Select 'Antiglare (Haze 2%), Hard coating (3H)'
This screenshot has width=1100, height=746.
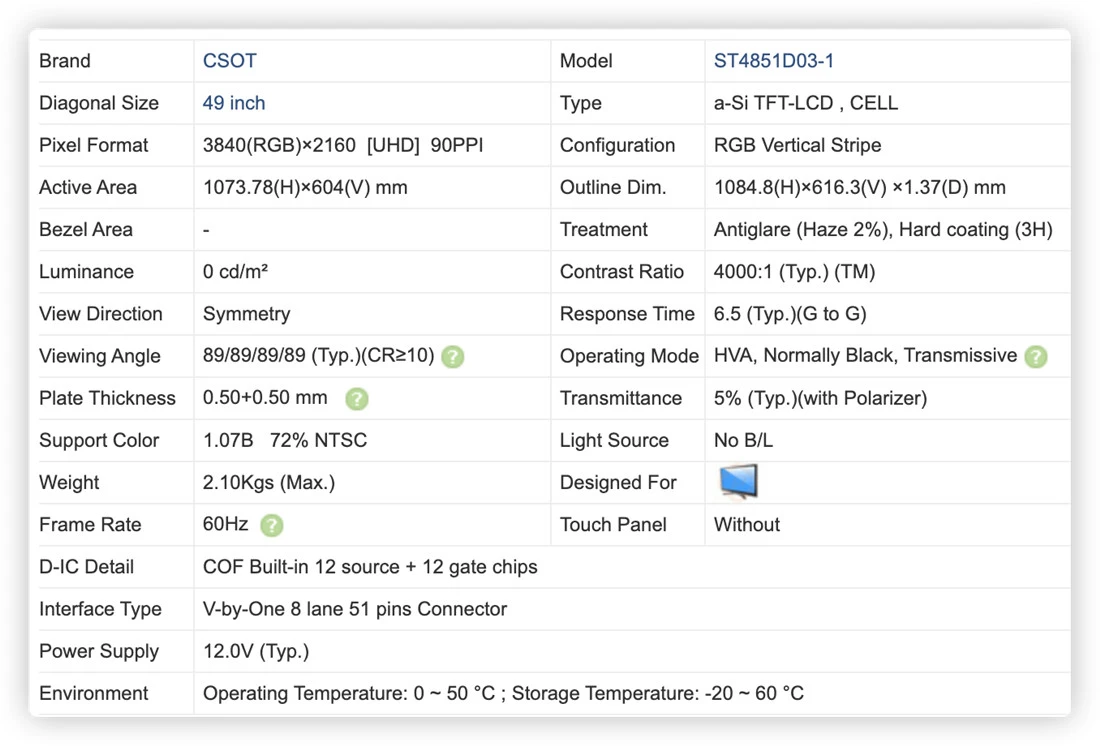pos(883,229)
